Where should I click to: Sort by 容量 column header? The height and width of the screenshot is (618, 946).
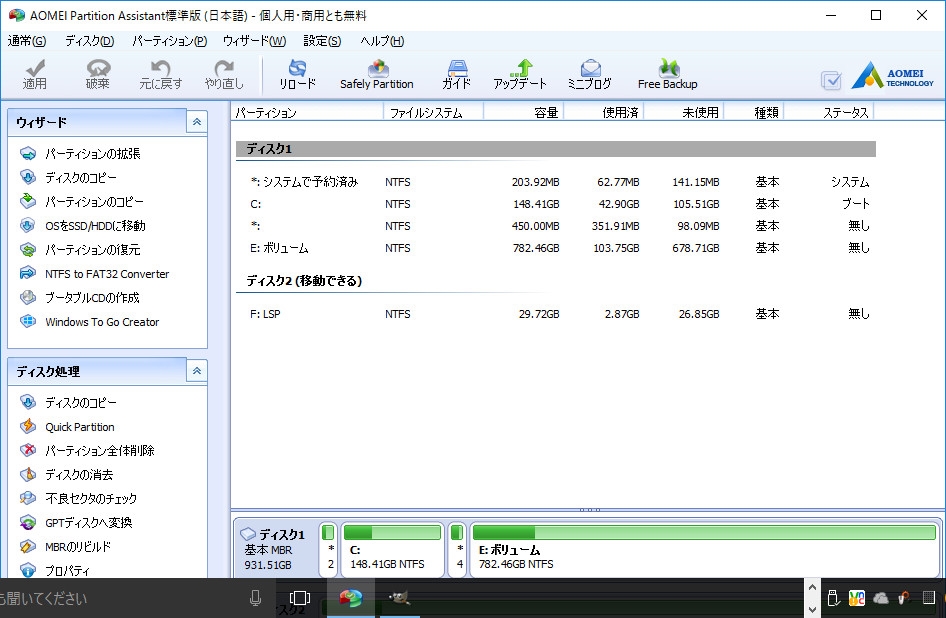pyautogui.click(x=524, y=112)
